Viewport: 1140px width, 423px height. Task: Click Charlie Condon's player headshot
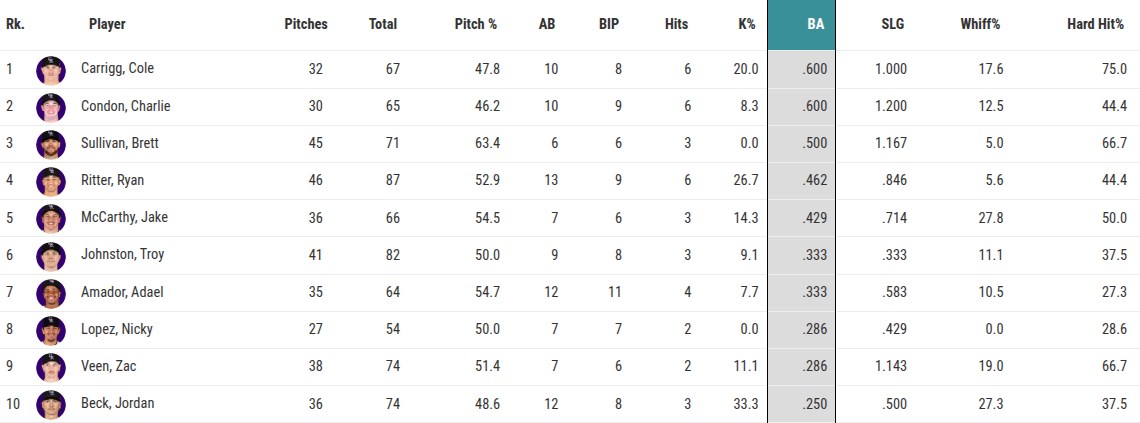coord(50,107)
